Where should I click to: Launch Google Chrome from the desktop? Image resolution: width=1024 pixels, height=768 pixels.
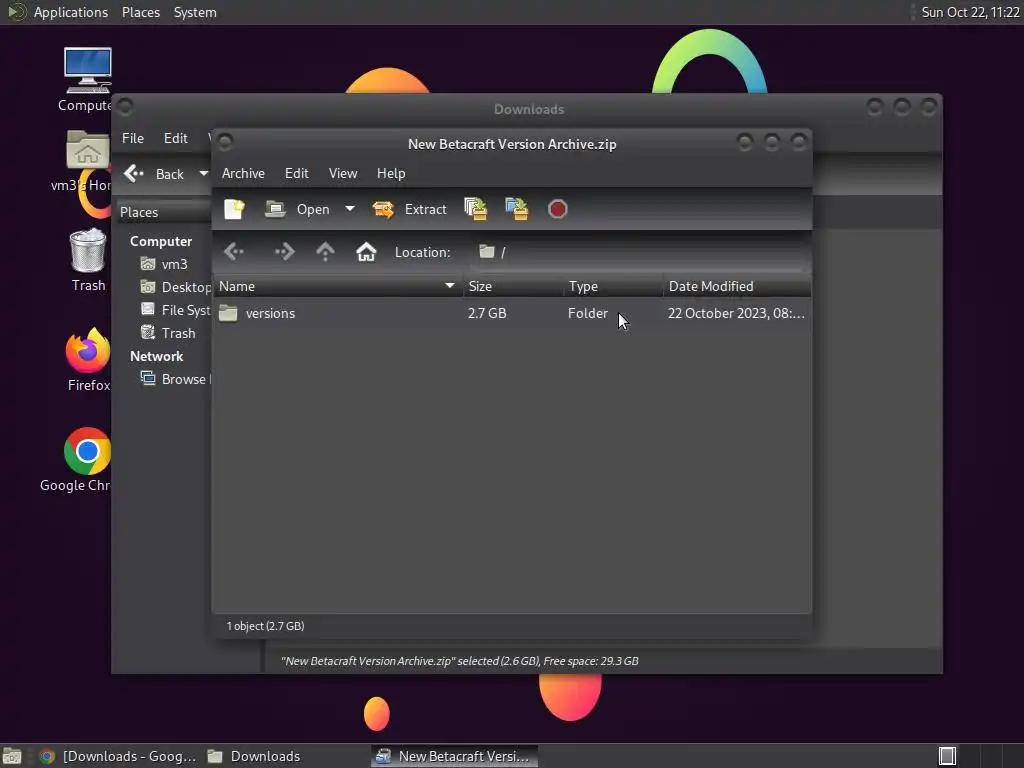click(x=86, y=460)
